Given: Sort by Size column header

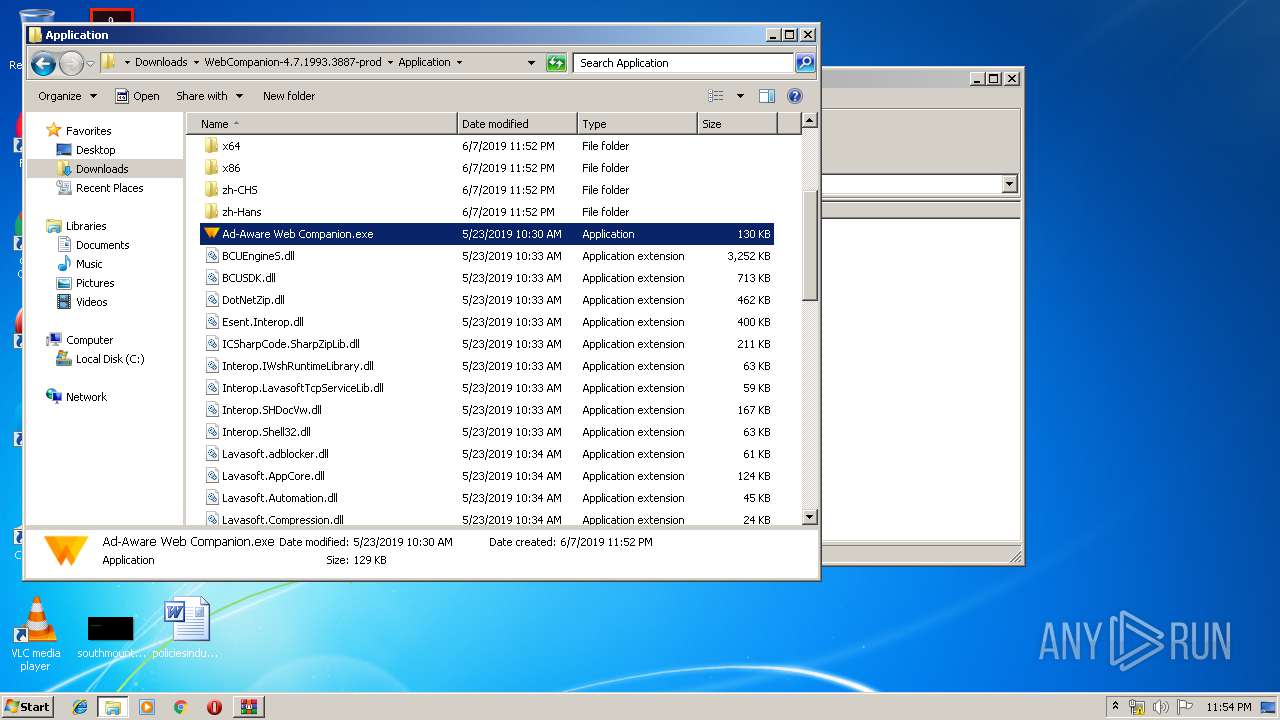Looking at the screenshot, I should (737, 124).
